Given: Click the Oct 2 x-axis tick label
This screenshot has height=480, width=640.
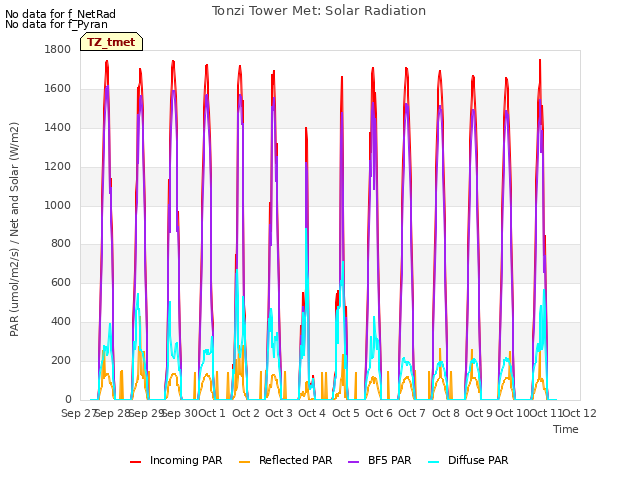Looking at the screenshot, I should (x=246, y=413).
